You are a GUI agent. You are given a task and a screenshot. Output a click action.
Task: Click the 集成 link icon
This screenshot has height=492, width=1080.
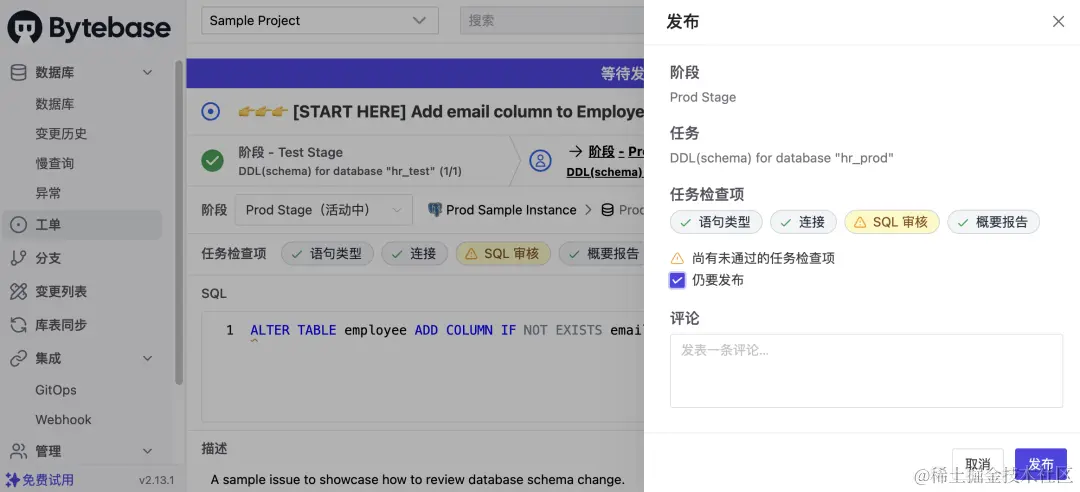pos(19,358)
